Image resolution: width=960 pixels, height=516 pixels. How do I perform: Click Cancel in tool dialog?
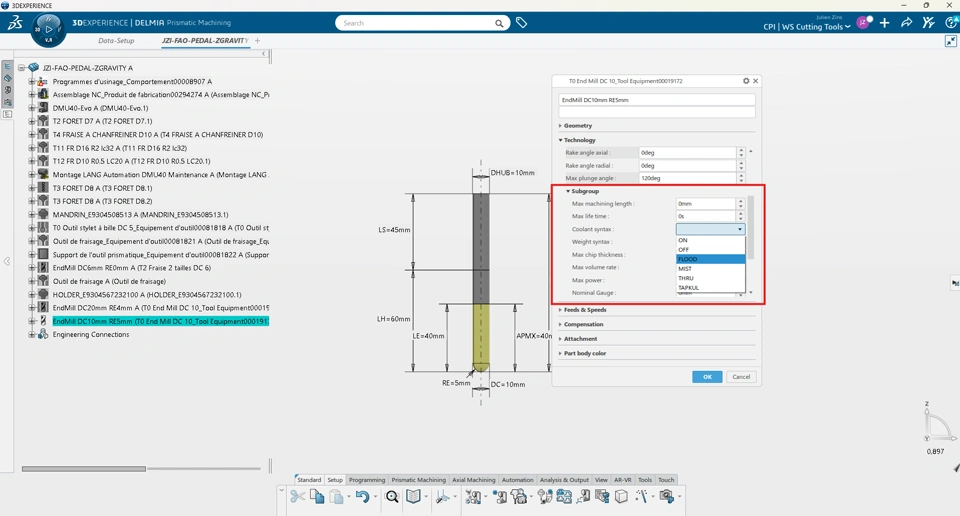point(741,377)
